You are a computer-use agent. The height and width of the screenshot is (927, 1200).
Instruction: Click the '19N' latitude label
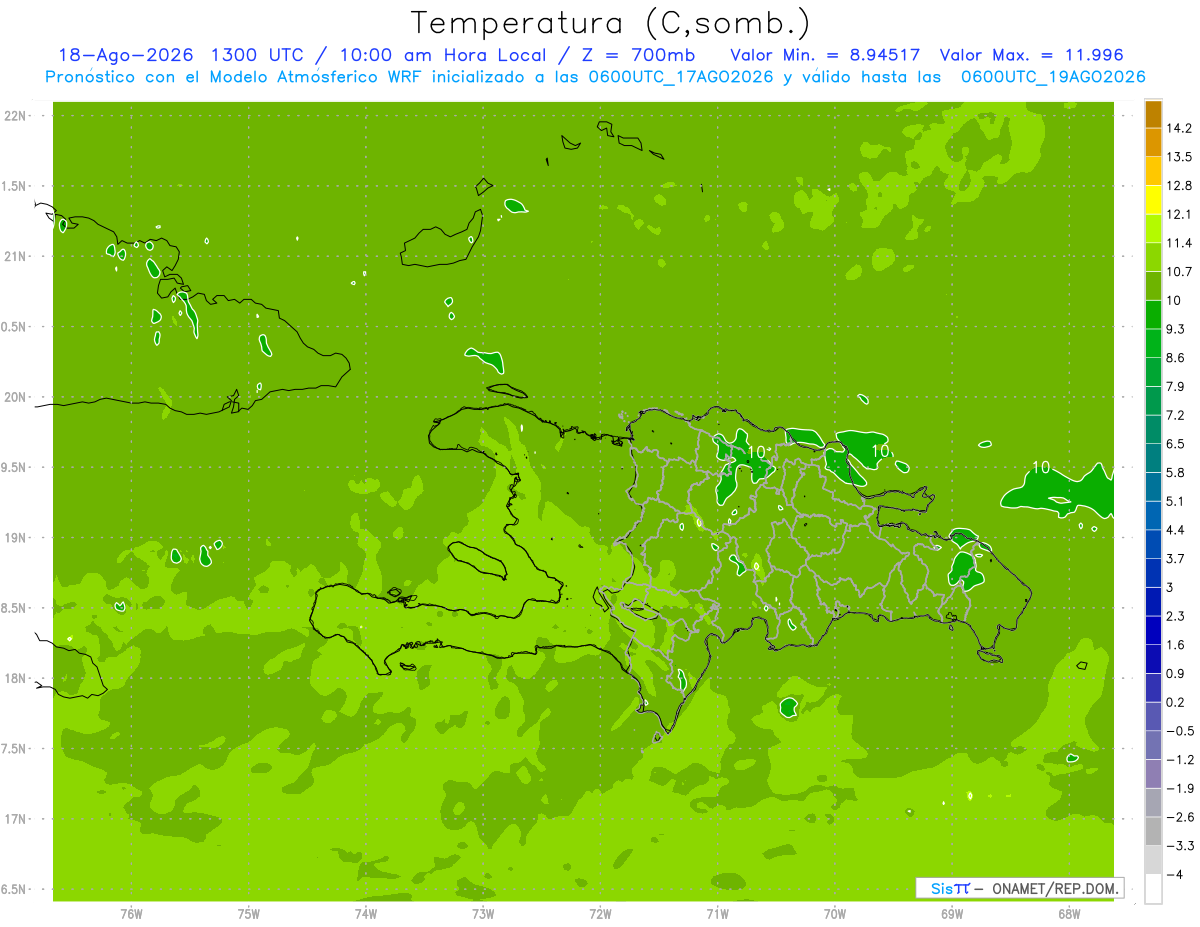click(15, 538)
